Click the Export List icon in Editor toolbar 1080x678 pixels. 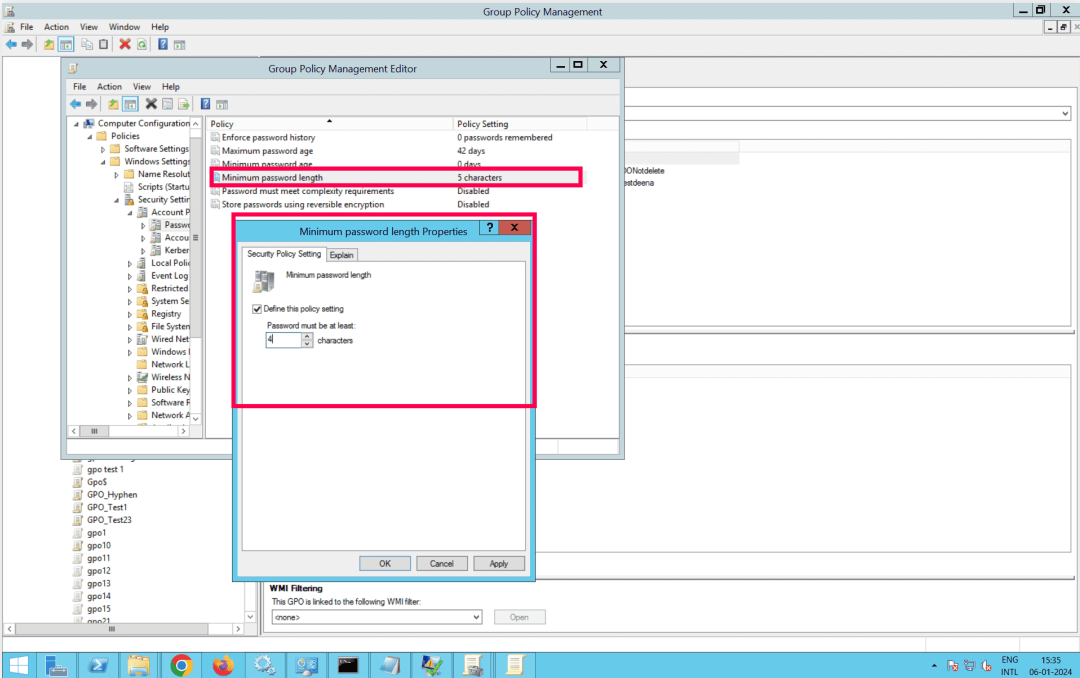184,104
